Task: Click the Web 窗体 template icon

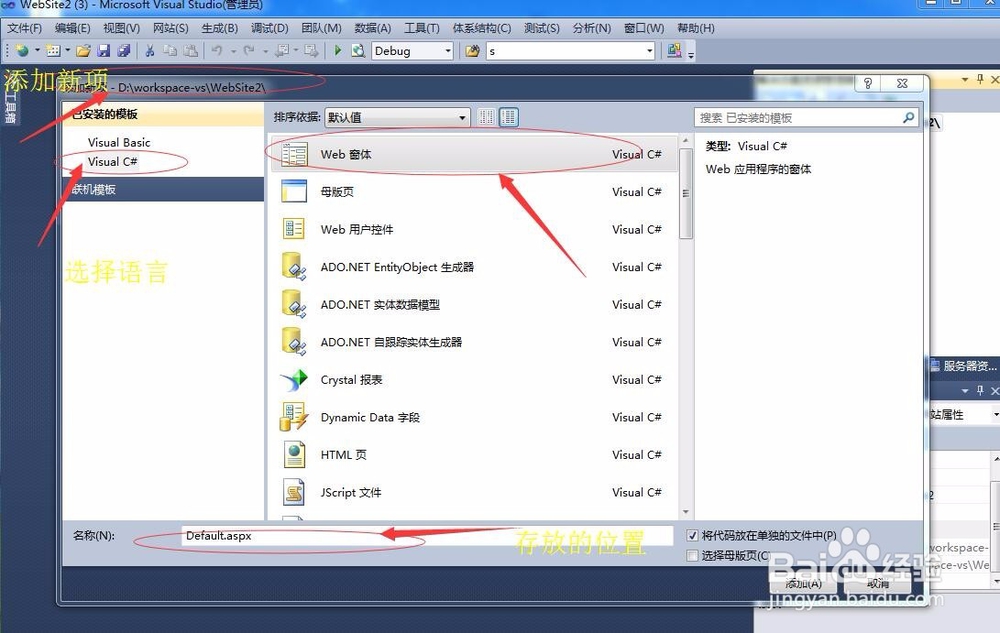Action: [294, 154]
